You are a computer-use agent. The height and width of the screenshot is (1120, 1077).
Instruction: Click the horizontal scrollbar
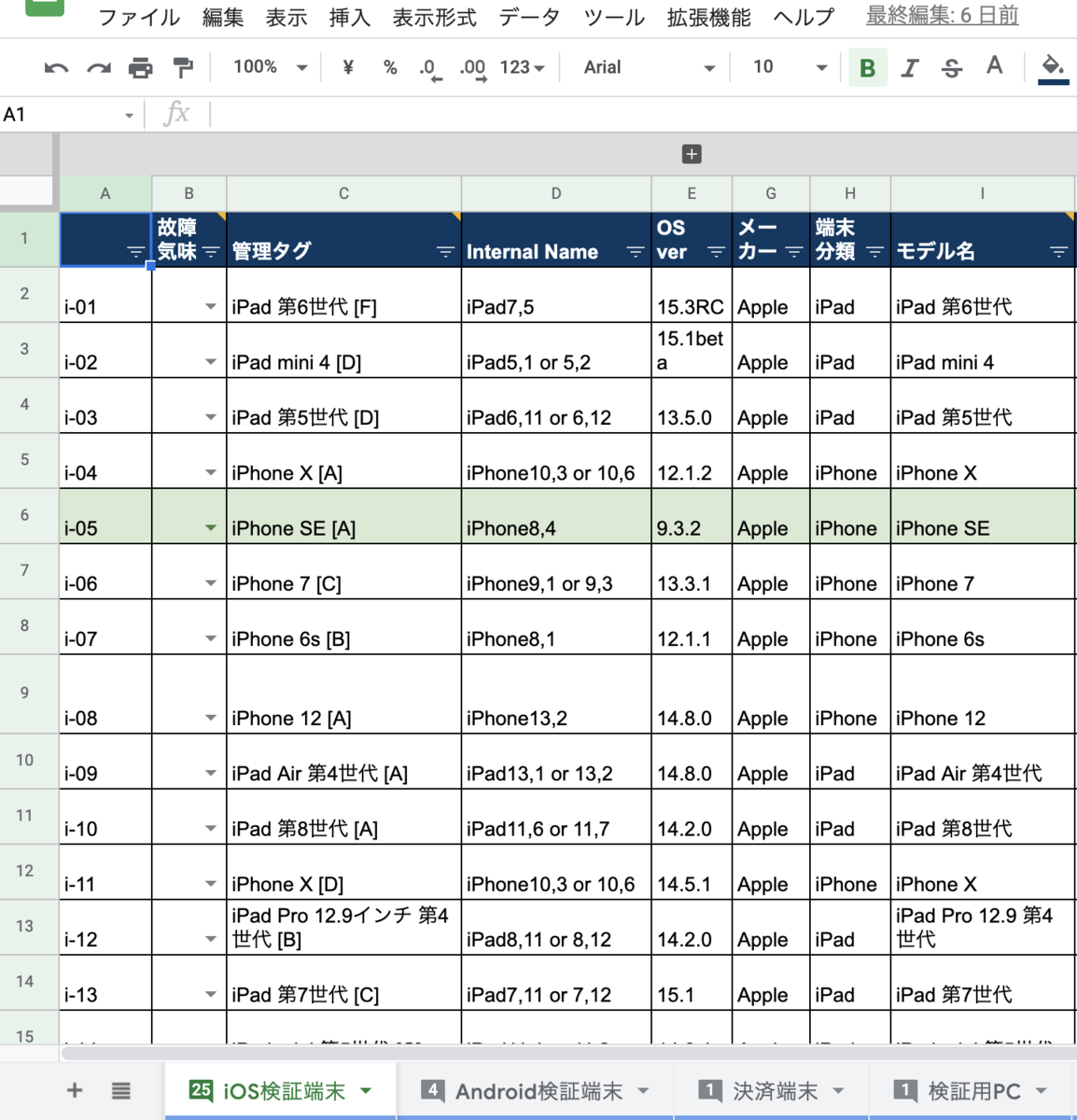(567, 1054)
